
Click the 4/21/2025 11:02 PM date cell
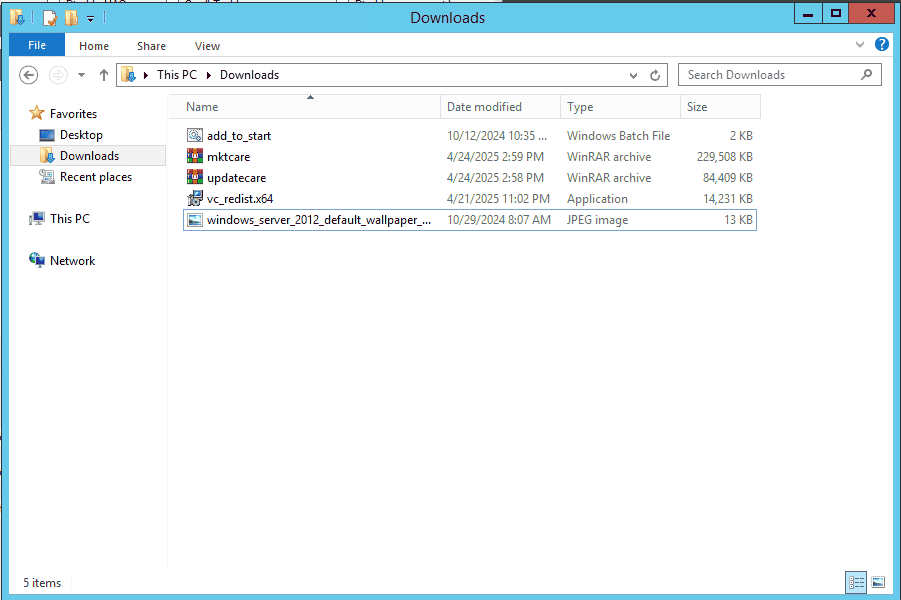point(498,199)
